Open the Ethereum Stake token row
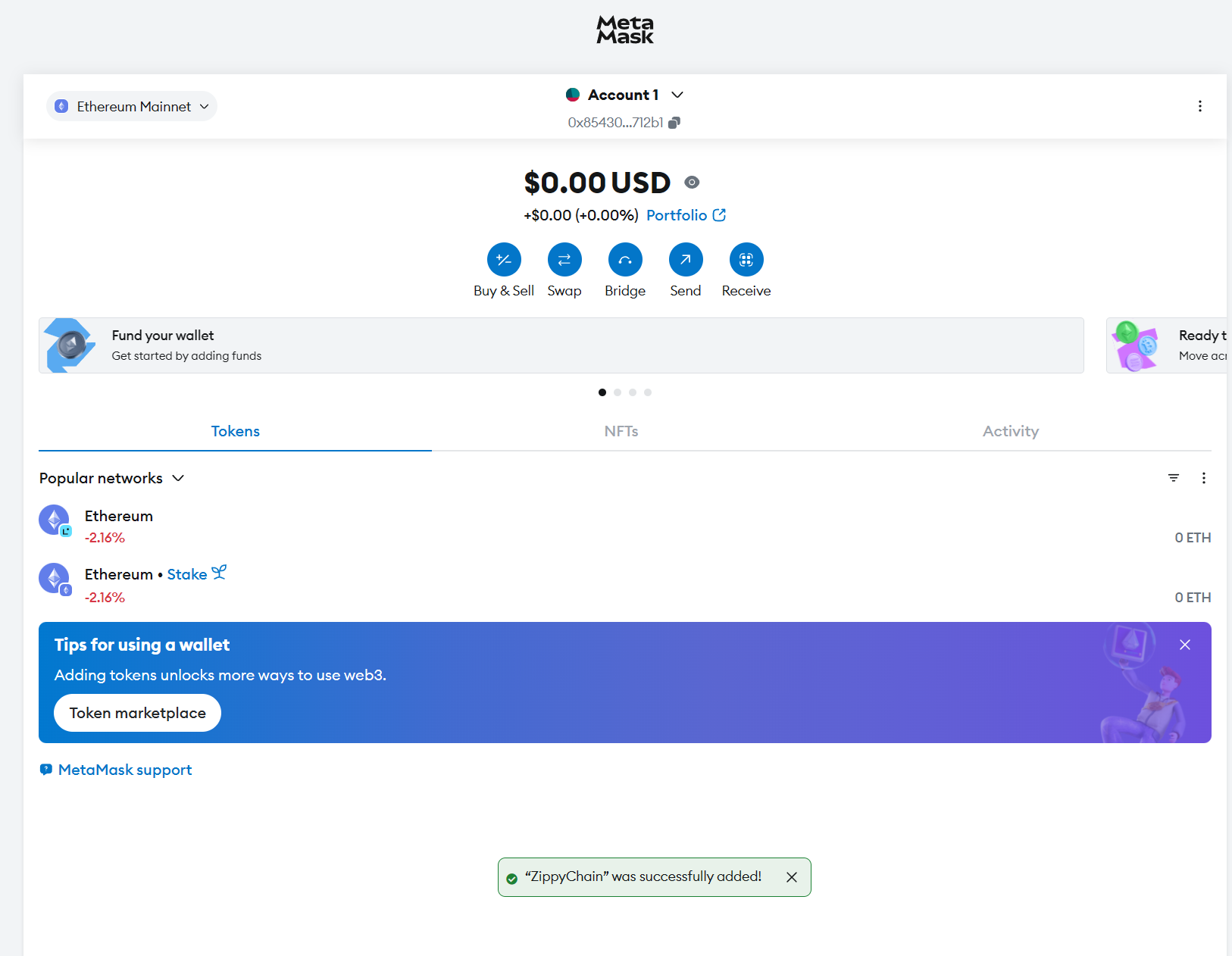This screenshot has width=1232, height=956. [x=625, y=586]
